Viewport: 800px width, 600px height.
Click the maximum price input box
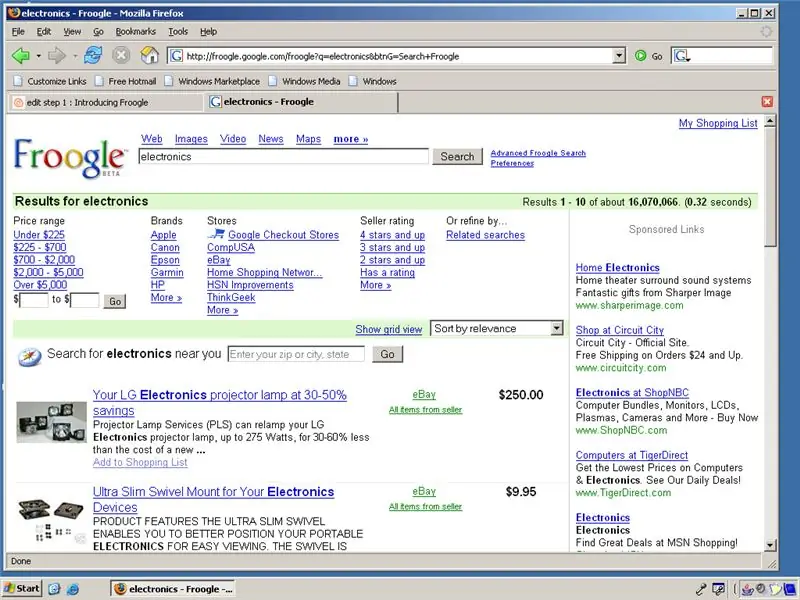(x=85, y=300)
